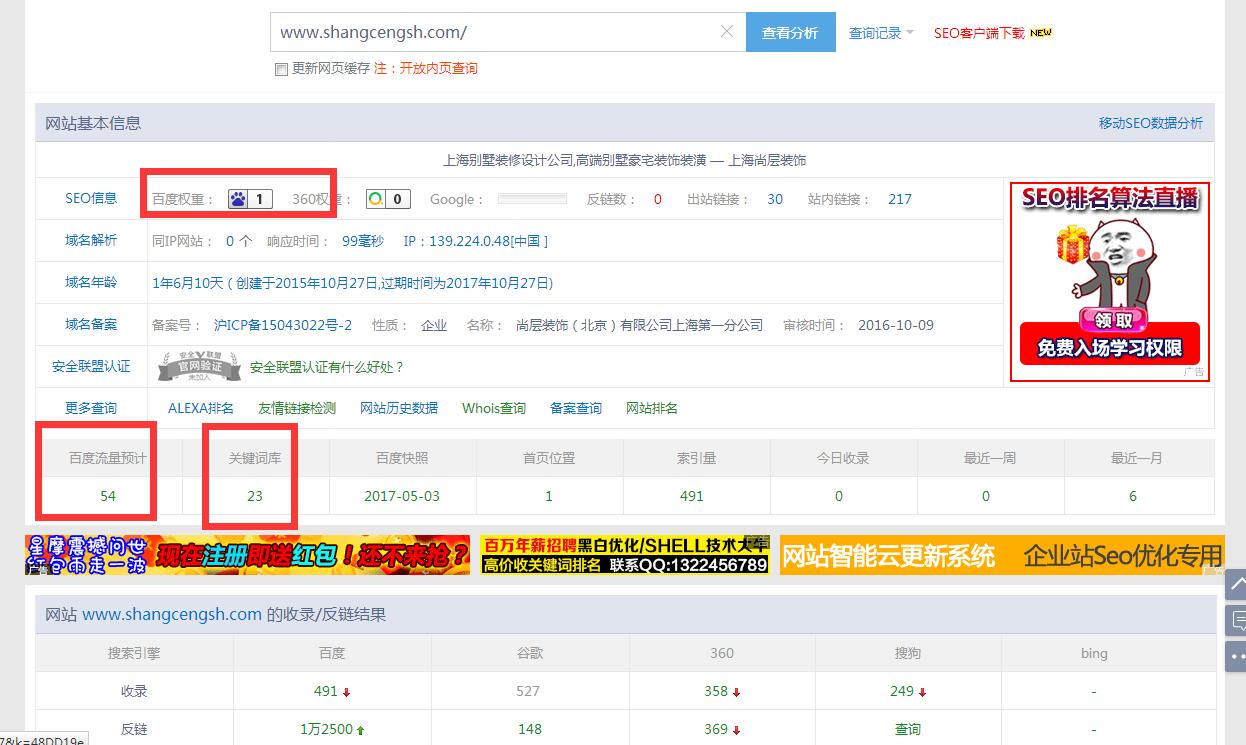
Task: Select the ALEXA排名 query item
Action: pos(201,408)
